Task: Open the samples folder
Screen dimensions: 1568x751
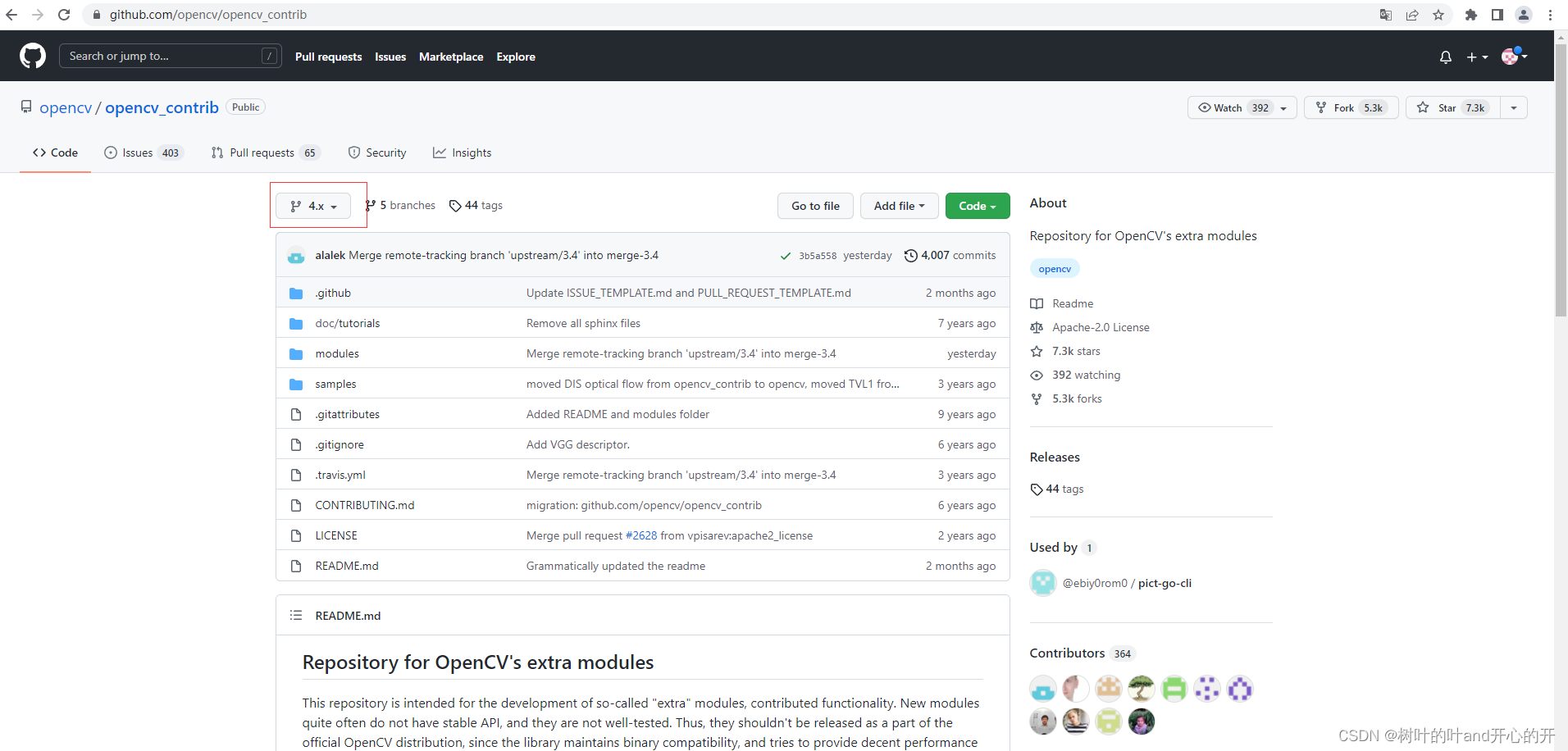Action: click(335, 384)
